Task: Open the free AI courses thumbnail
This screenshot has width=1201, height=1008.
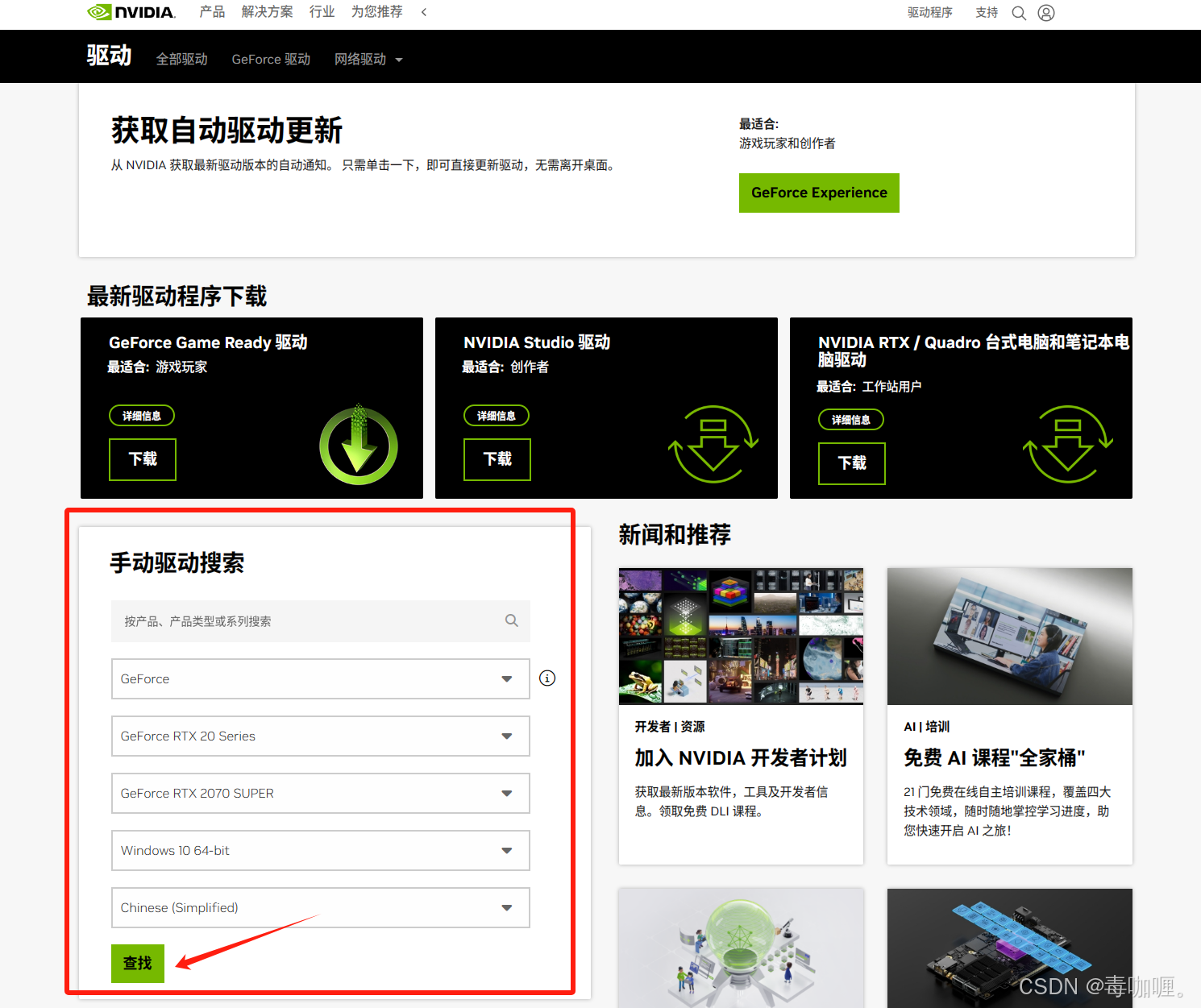Action: click(1010, 636)
